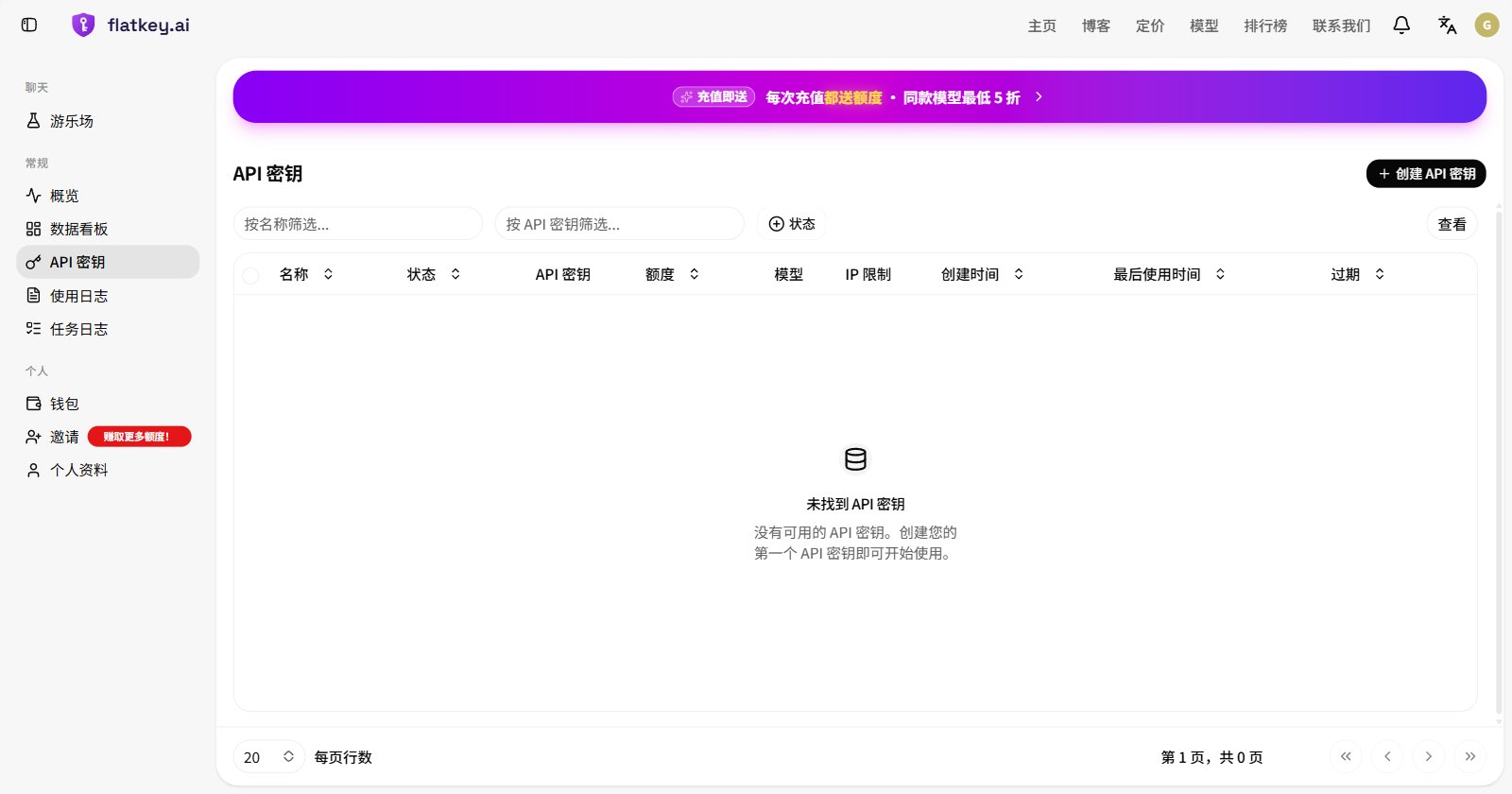Toggle the select-all checkbox in table header
This screenshot has height=794, width=1512.
(250, 275)
